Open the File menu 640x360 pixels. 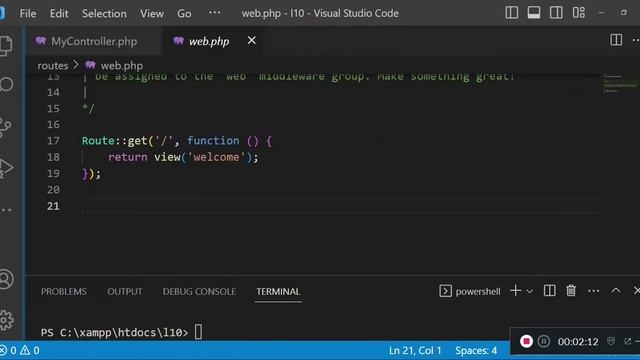click(x=28, y=13)
